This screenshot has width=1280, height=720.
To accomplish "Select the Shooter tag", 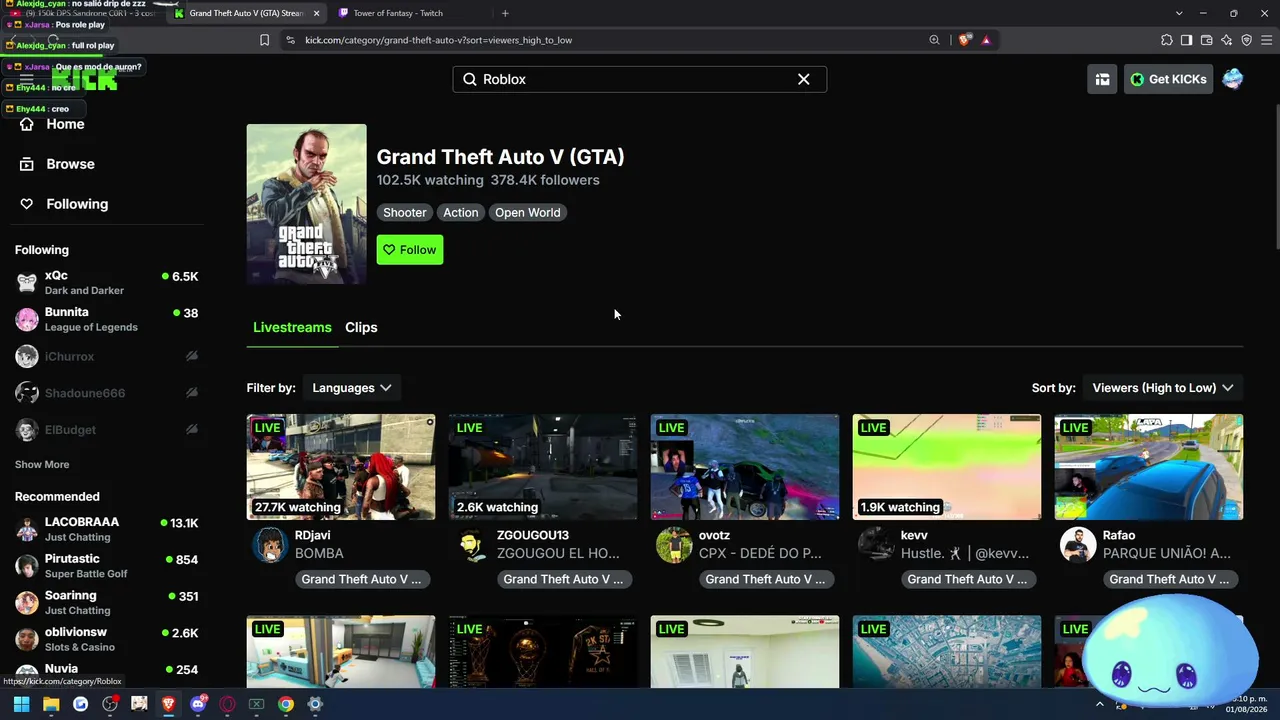I will point(405,212).
